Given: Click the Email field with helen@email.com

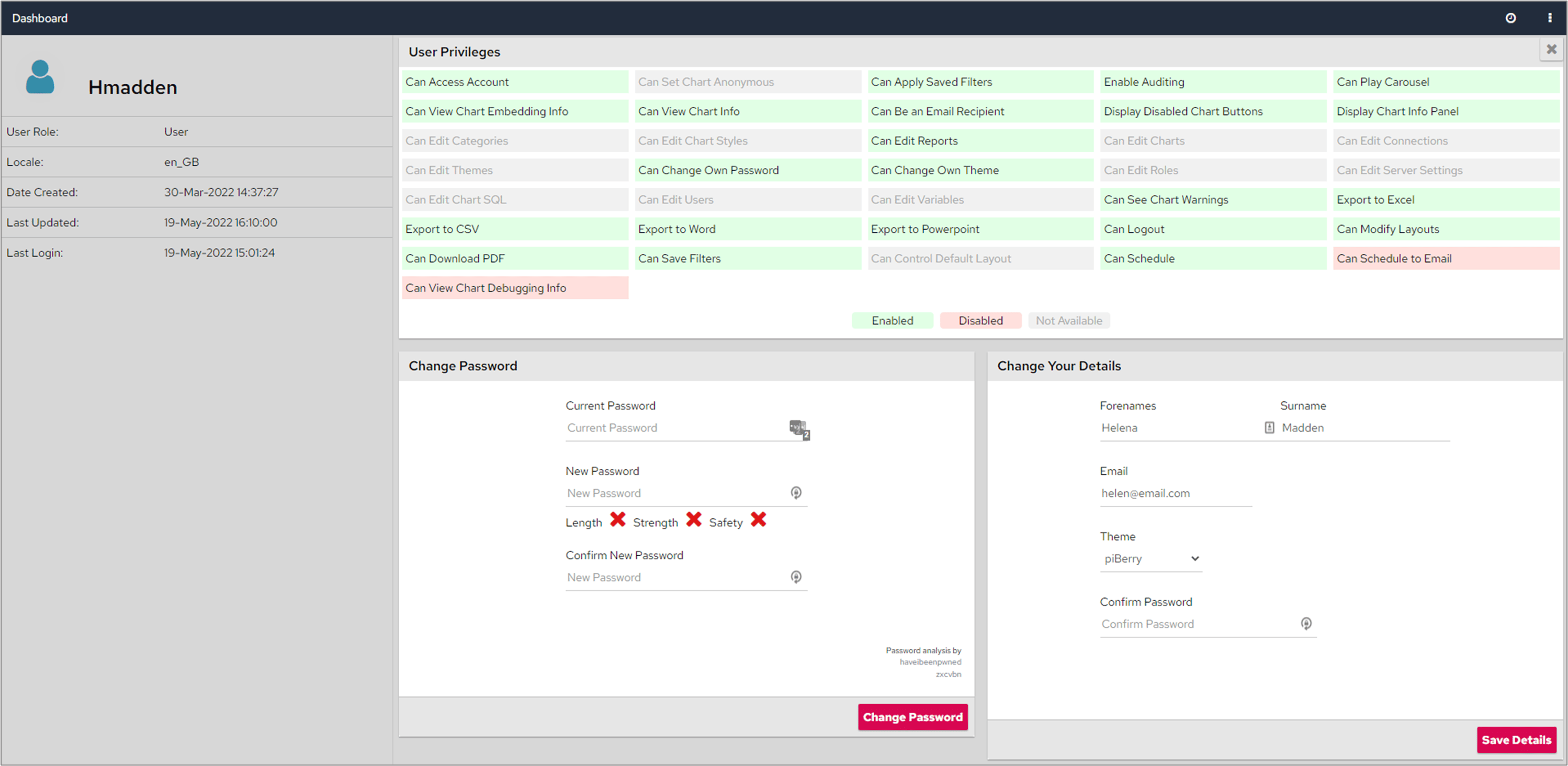Looking at the screenshot, I should click(1176, 493).
